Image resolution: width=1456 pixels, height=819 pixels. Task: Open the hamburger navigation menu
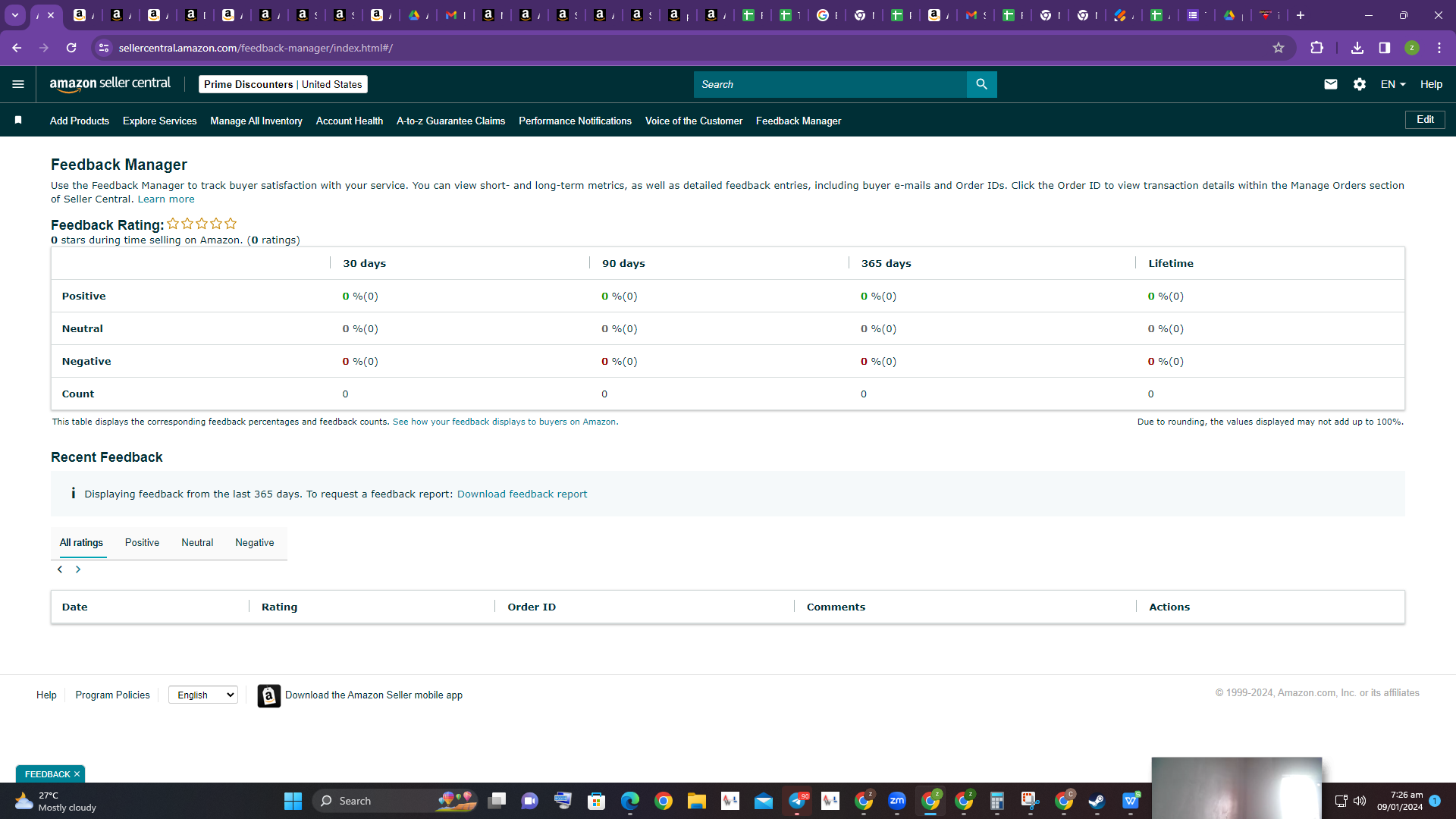click(18, 84)
